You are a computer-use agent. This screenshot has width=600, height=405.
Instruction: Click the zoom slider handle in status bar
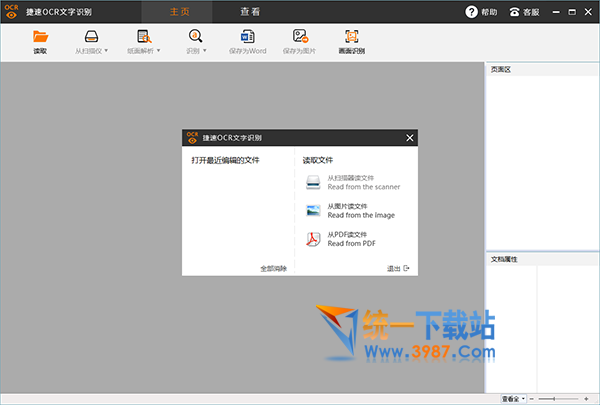[x=554, y=399]
